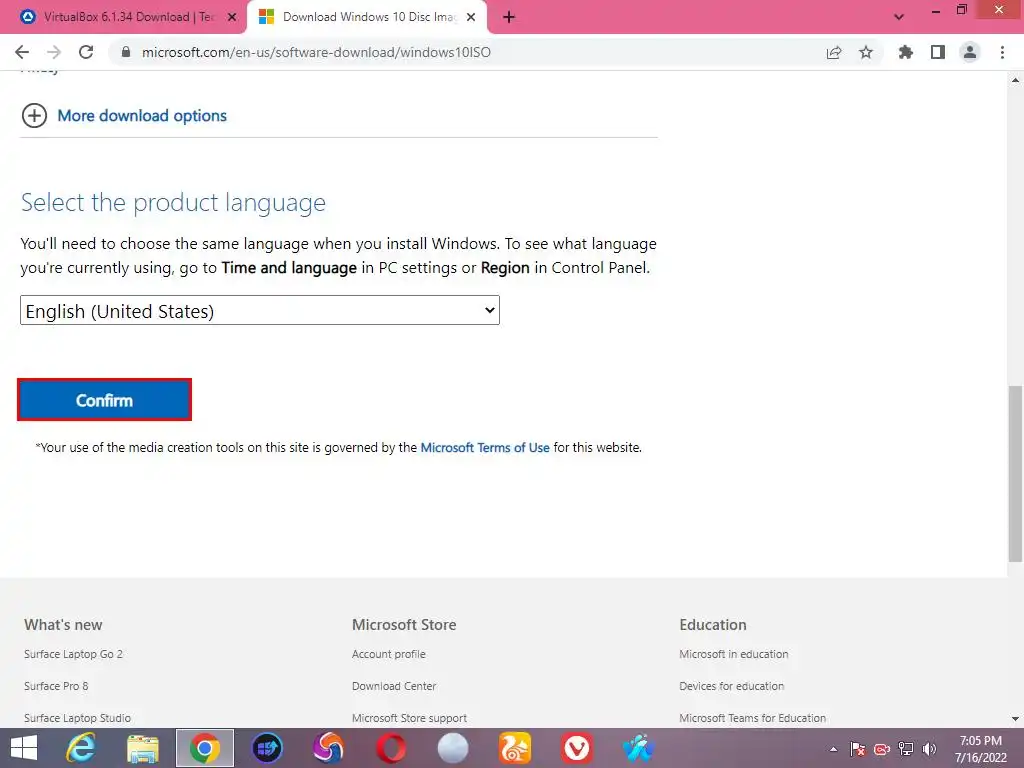Open Microsoft in education link
Image resolution: width=1024 pixels, height=768 pixels.
[x=733, y=654]
